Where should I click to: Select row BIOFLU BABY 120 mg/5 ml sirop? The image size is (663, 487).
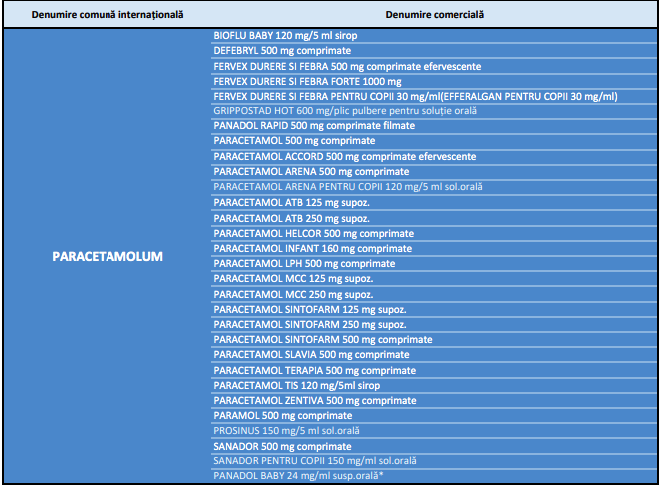(434, 36)
